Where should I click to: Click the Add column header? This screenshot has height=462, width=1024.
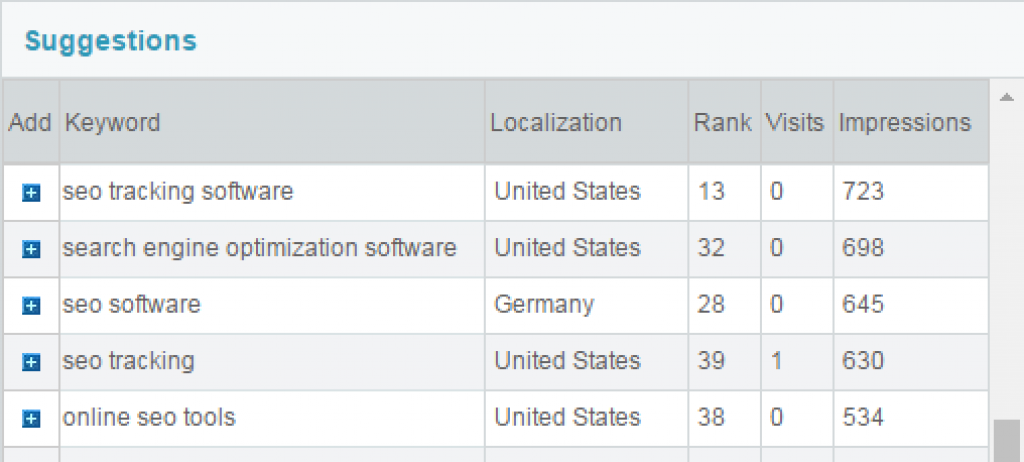(31, 122)
